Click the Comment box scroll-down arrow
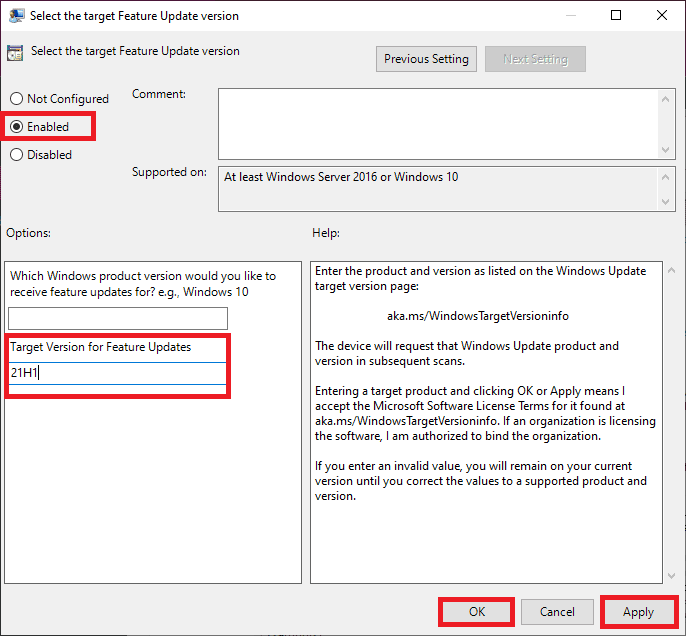 tap(665, 150)
